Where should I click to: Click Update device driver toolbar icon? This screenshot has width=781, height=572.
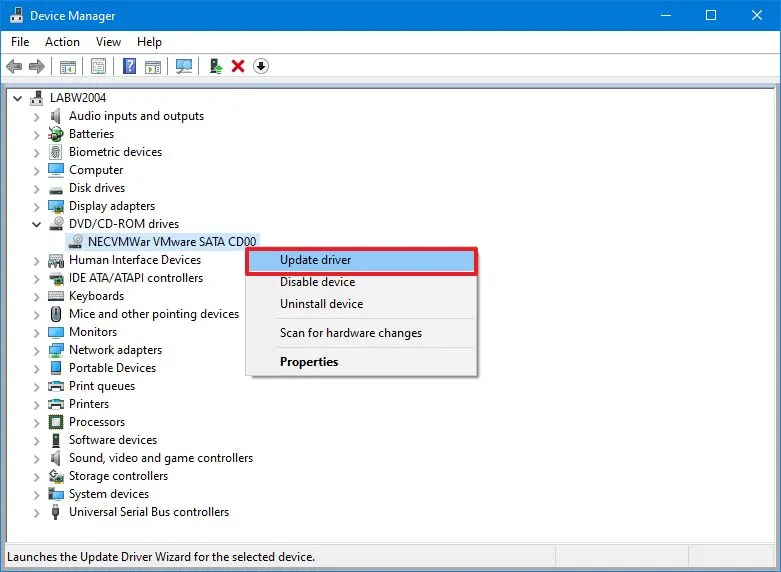click(x=216, y=66)
